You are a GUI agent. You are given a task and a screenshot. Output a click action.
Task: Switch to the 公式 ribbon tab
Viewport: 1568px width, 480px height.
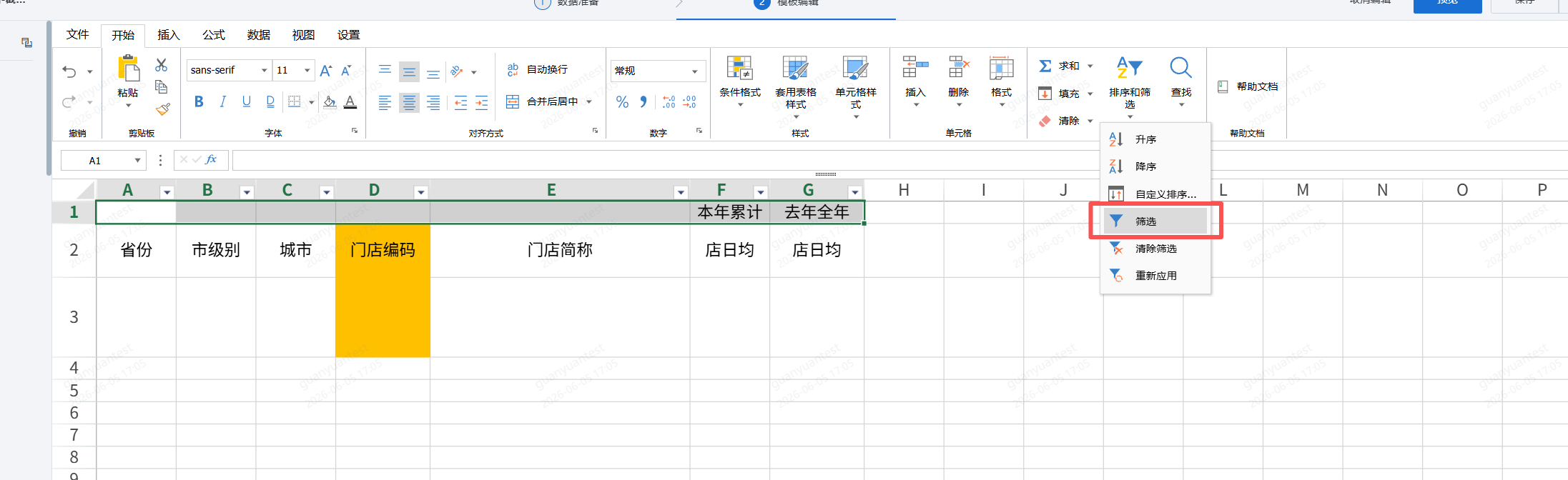tap(214, 35)
